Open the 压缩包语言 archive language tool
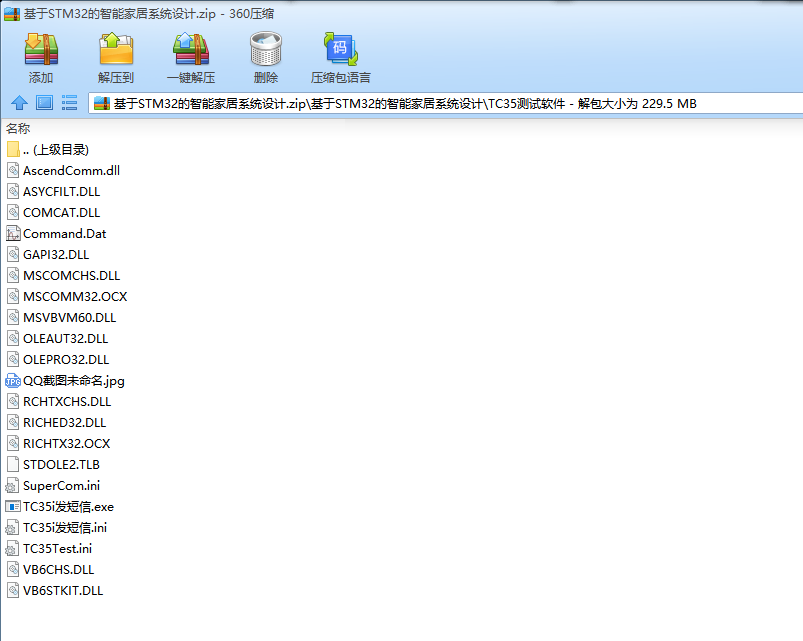 [341, 57]
